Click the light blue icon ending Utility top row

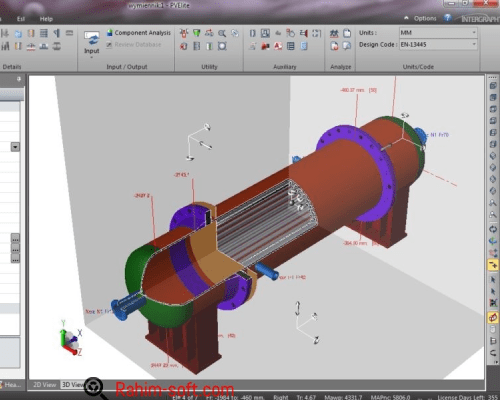235,33
